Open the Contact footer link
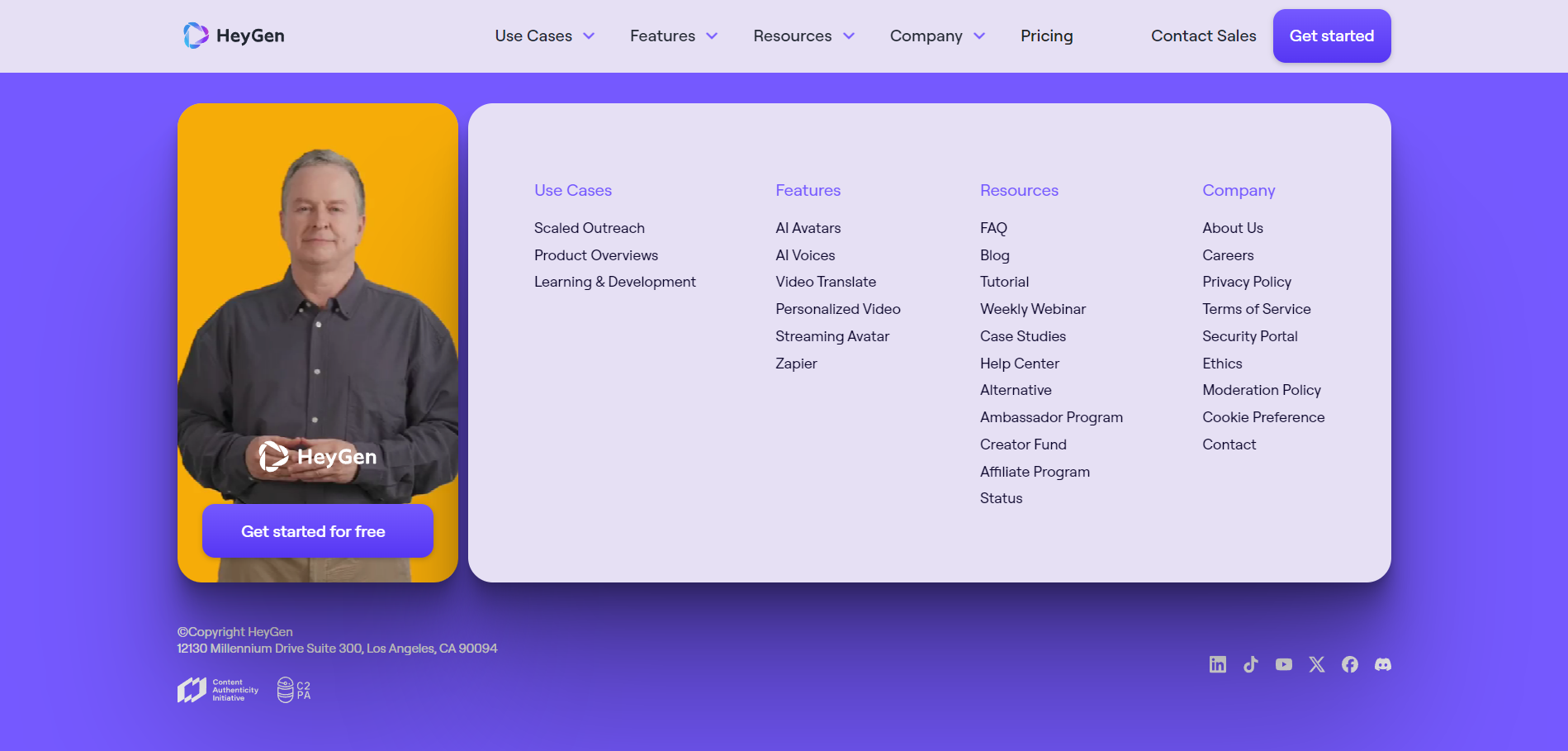 point(1229,444)
